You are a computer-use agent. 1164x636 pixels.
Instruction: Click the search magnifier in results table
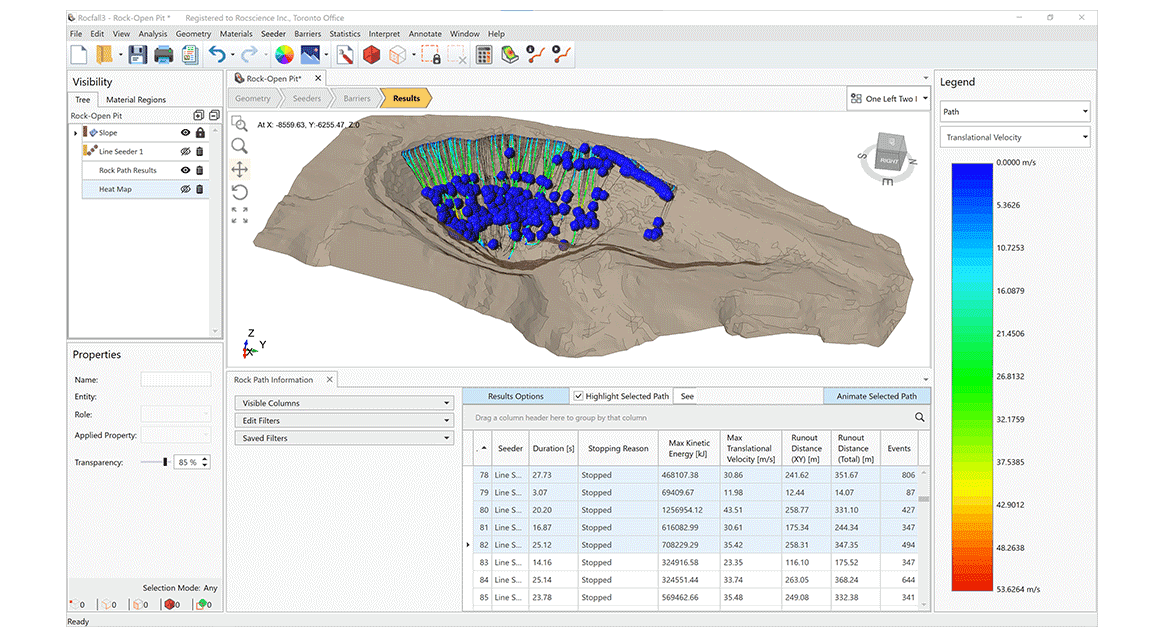(x=920, y=418)
